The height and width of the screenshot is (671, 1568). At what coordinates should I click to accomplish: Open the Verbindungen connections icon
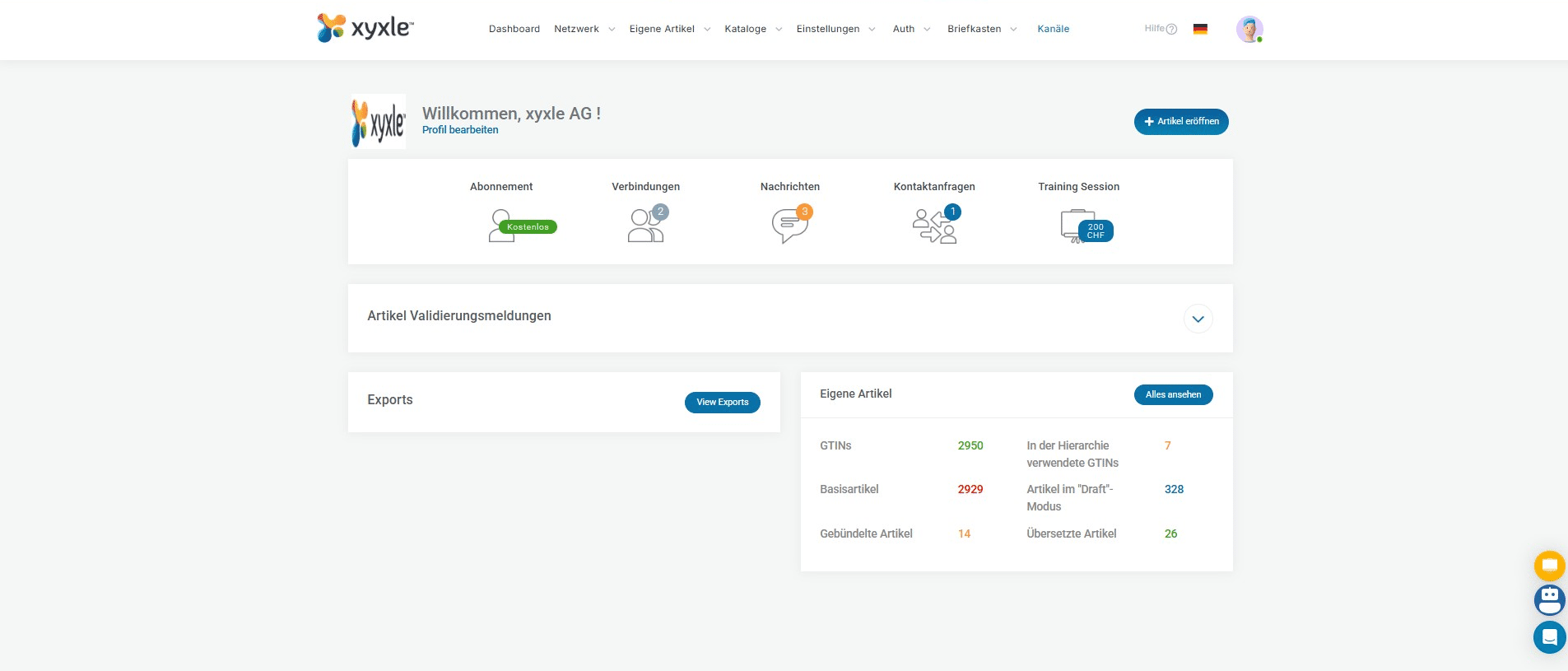click(x=646, y=225)
